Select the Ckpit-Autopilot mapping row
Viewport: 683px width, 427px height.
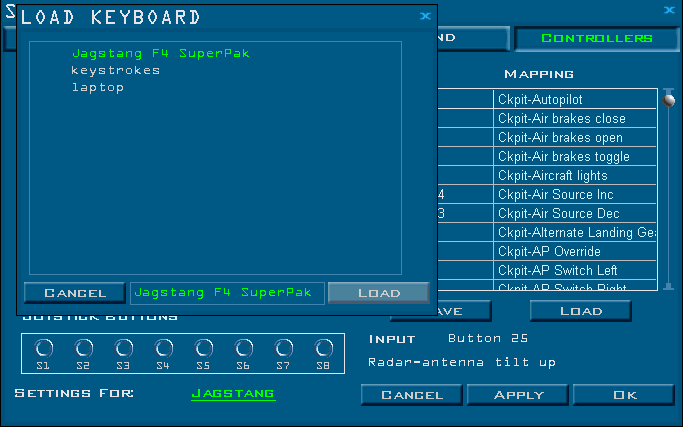[x=575, y=100]
